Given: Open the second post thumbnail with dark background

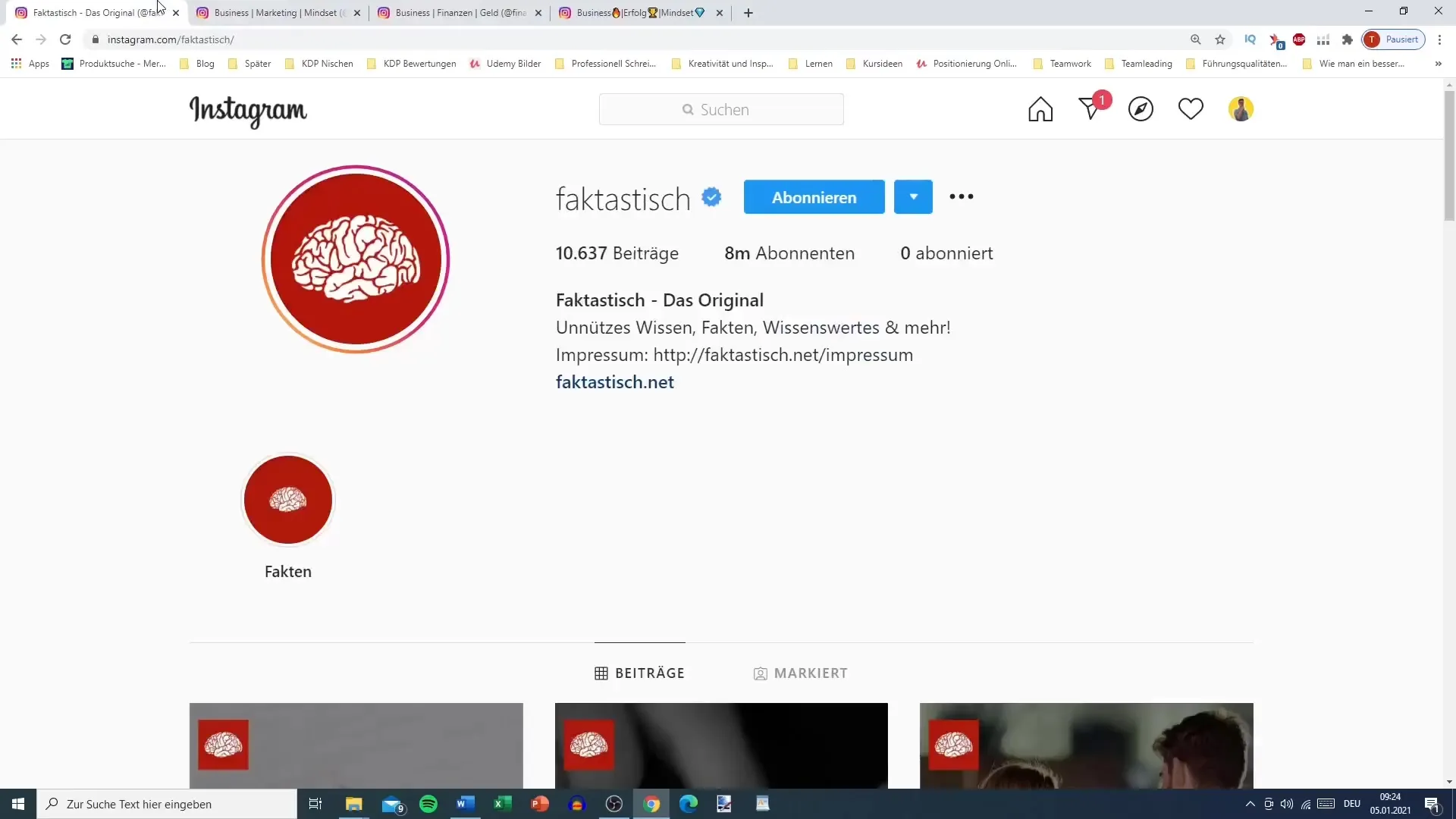Looking at the screenshot, I should [721, 745].
